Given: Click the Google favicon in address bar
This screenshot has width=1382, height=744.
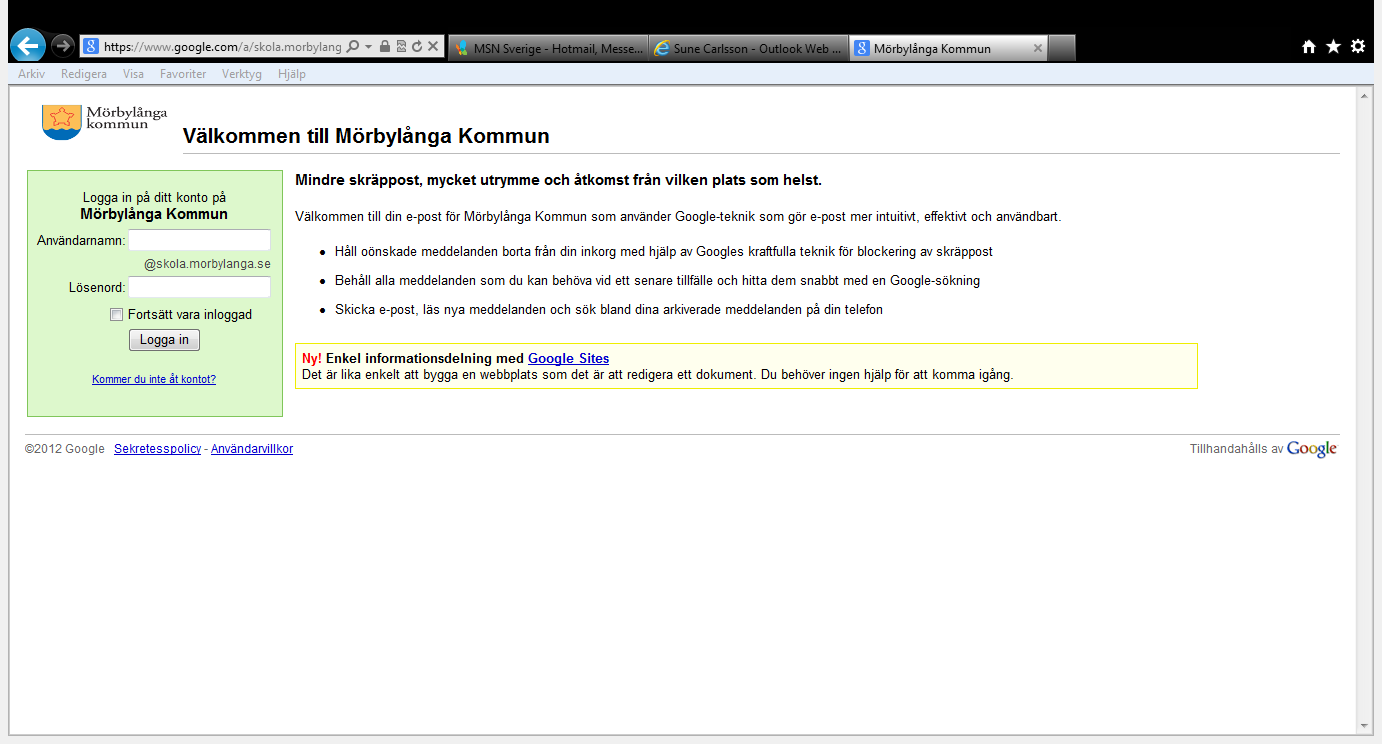Looking at the screenshot, I should 91,47.
